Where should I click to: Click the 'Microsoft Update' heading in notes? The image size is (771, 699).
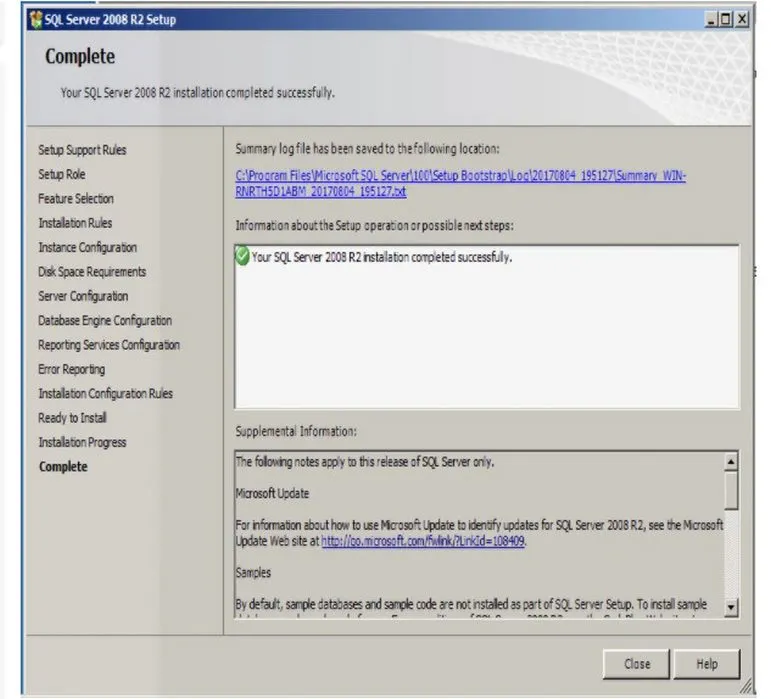pos(272,493)
